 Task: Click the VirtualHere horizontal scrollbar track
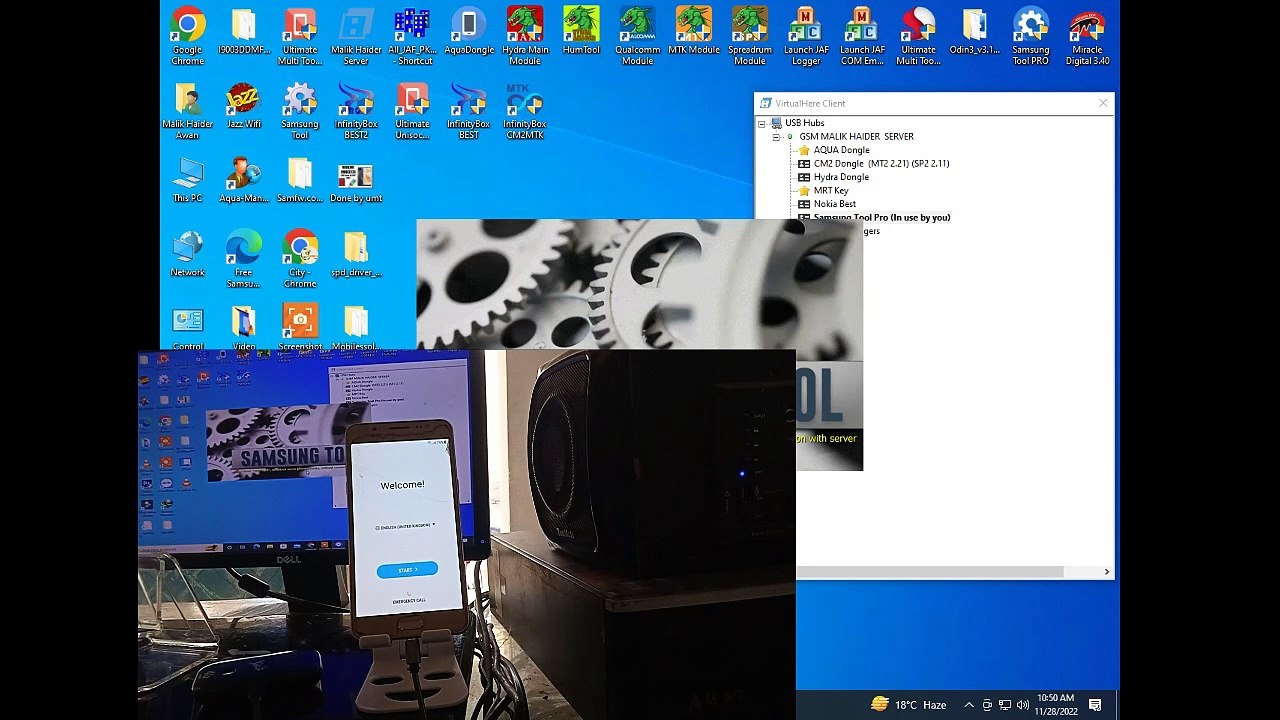click(1081, 572)
